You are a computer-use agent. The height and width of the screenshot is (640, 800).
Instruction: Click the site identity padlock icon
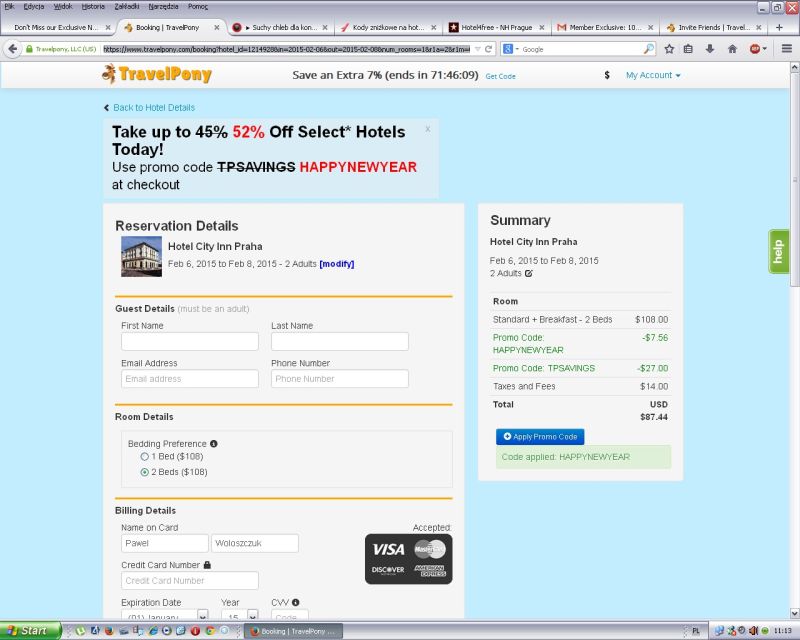(x=30, y=49)
